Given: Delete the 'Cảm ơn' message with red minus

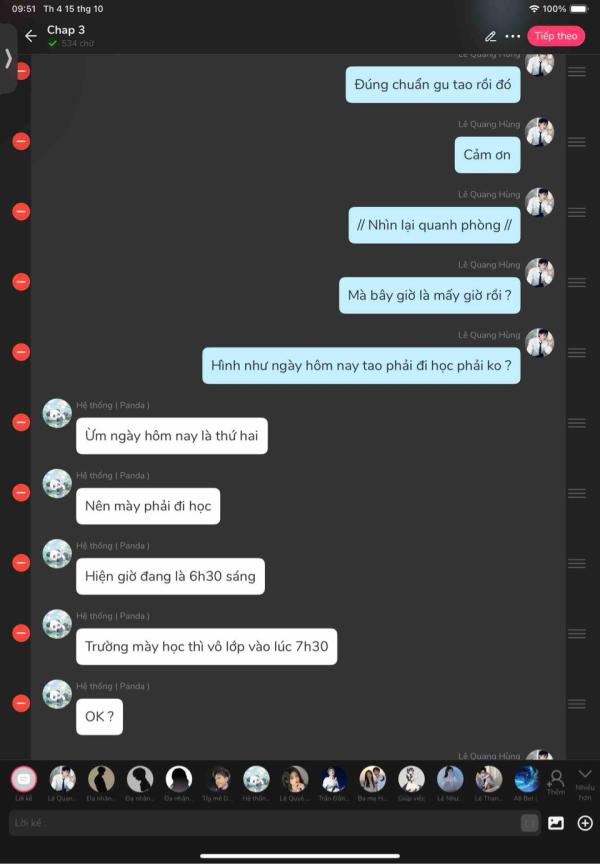Looking at the screenshot, I should pos(21,142).
